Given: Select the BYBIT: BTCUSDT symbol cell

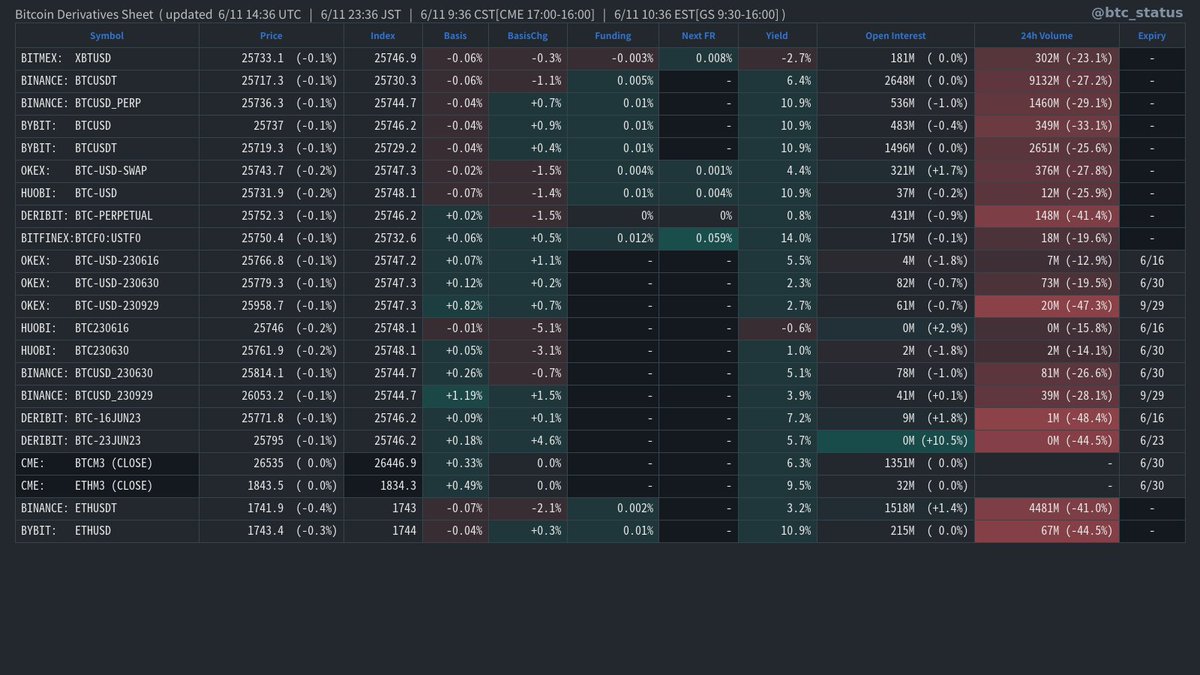Looking at the screenshot, I should click(x=107, y=148).
